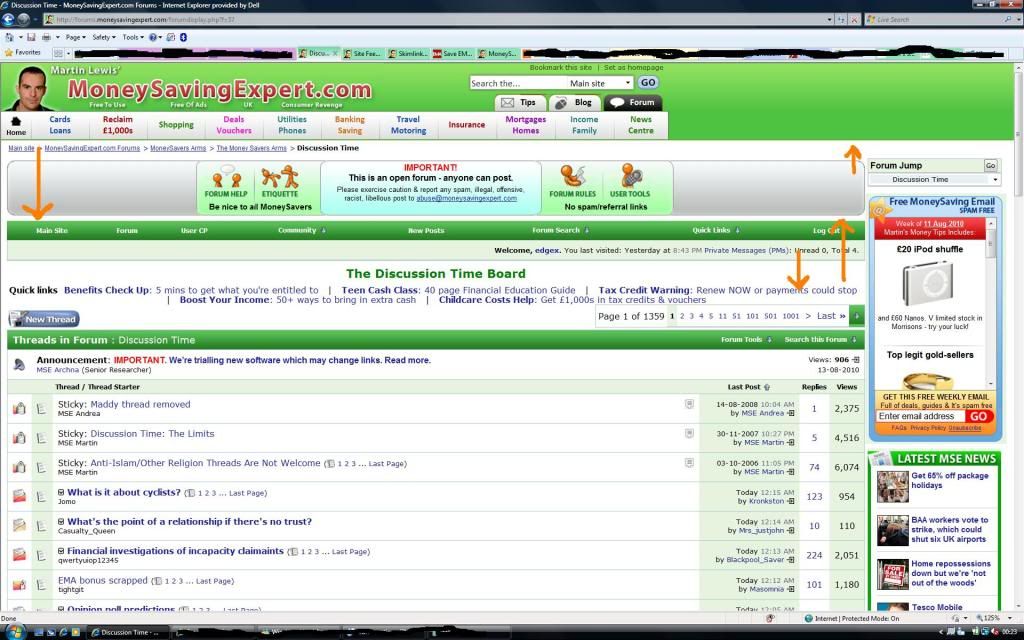Image resolution: width=1024 pixels, height=640 pixels.
Task: Click the email preview box scrollbar
Action: (991, 302)
